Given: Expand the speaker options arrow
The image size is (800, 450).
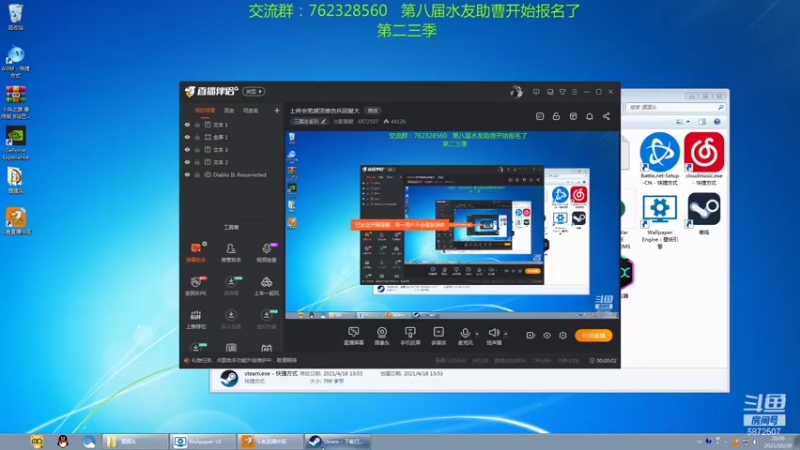Looking at the screenshot, I should (506, 334).
